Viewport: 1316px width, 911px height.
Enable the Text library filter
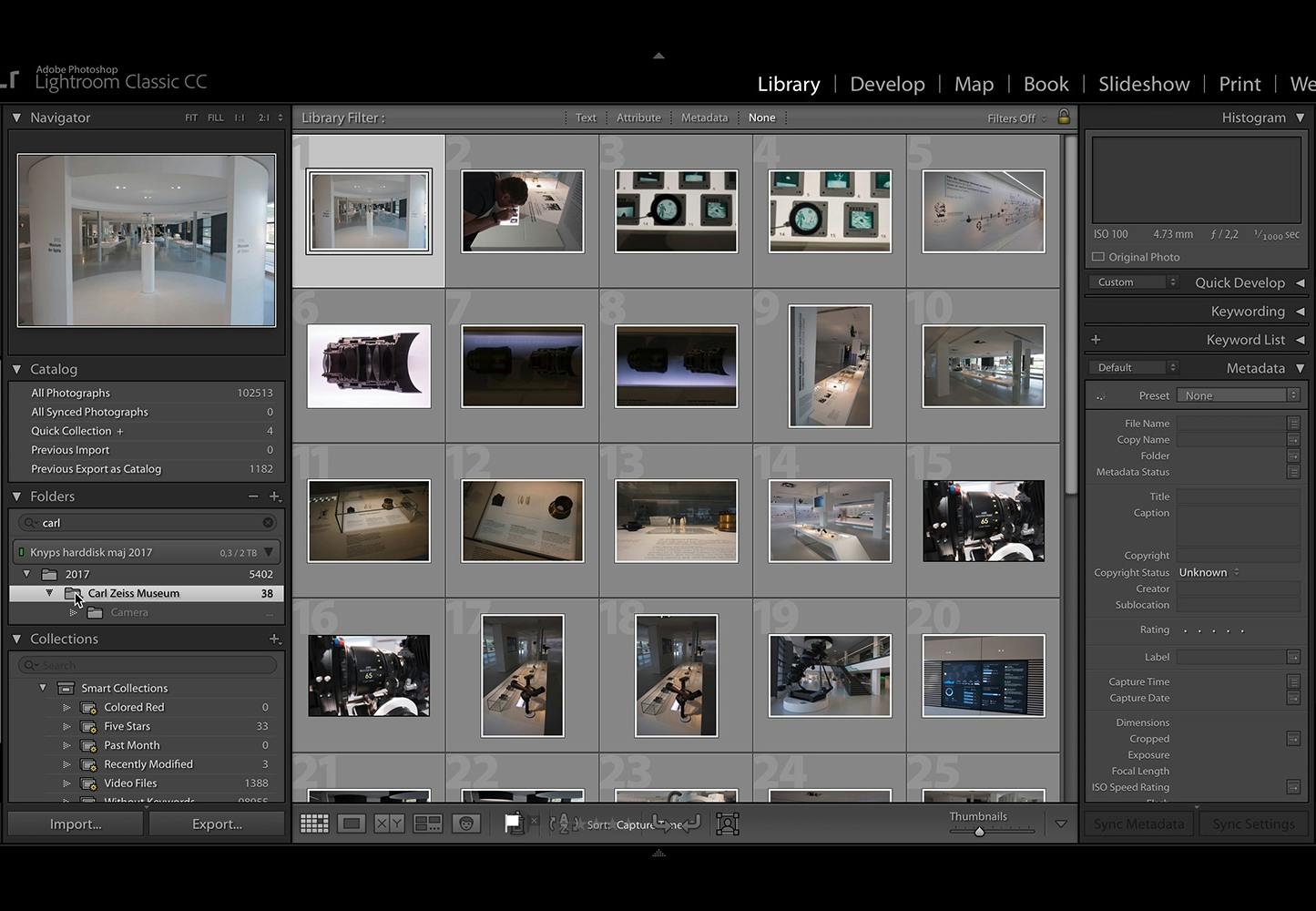pyautogui.click(x=586, y=118)
